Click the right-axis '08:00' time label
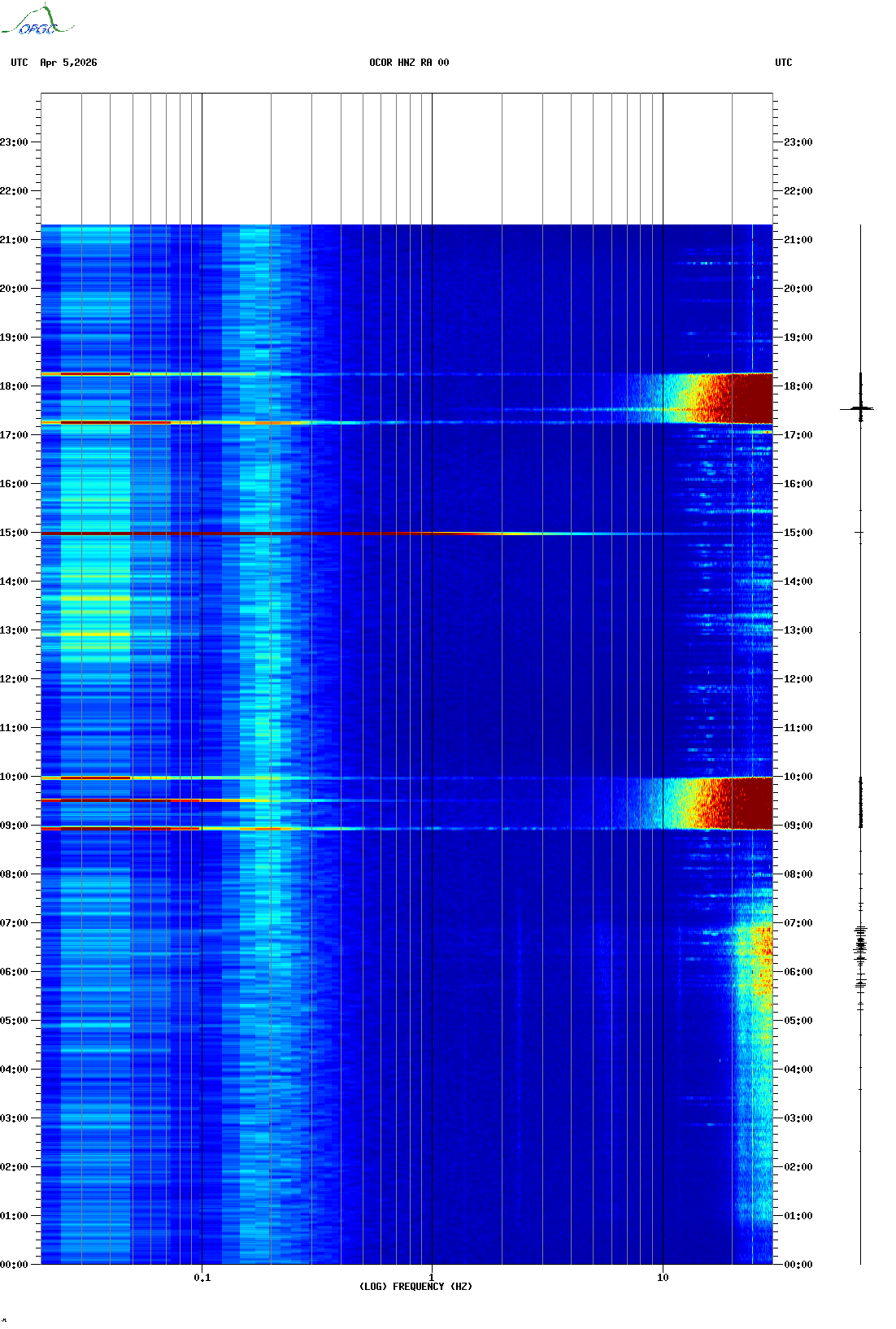The image size is (896, 1329). pyautogui.click(x=798, y=874)
